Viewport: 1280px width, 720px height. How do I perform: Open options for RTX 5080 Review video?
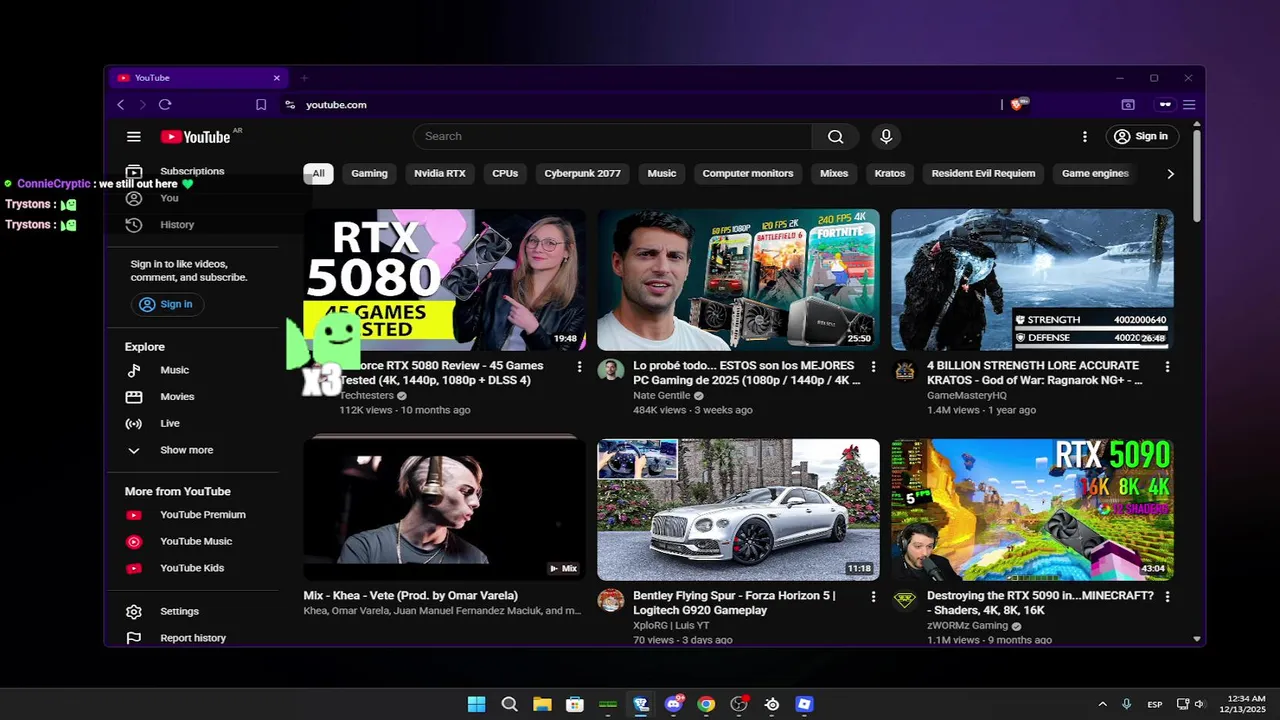(579, 367)
